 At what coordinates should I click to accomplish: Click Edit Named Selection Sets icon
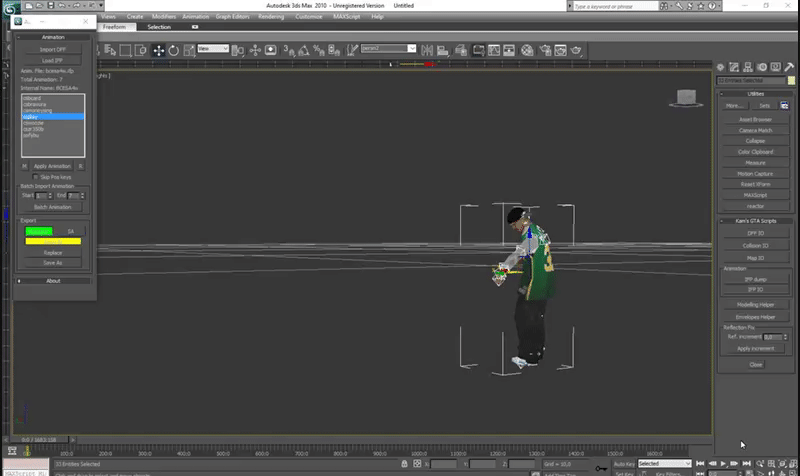352,50
